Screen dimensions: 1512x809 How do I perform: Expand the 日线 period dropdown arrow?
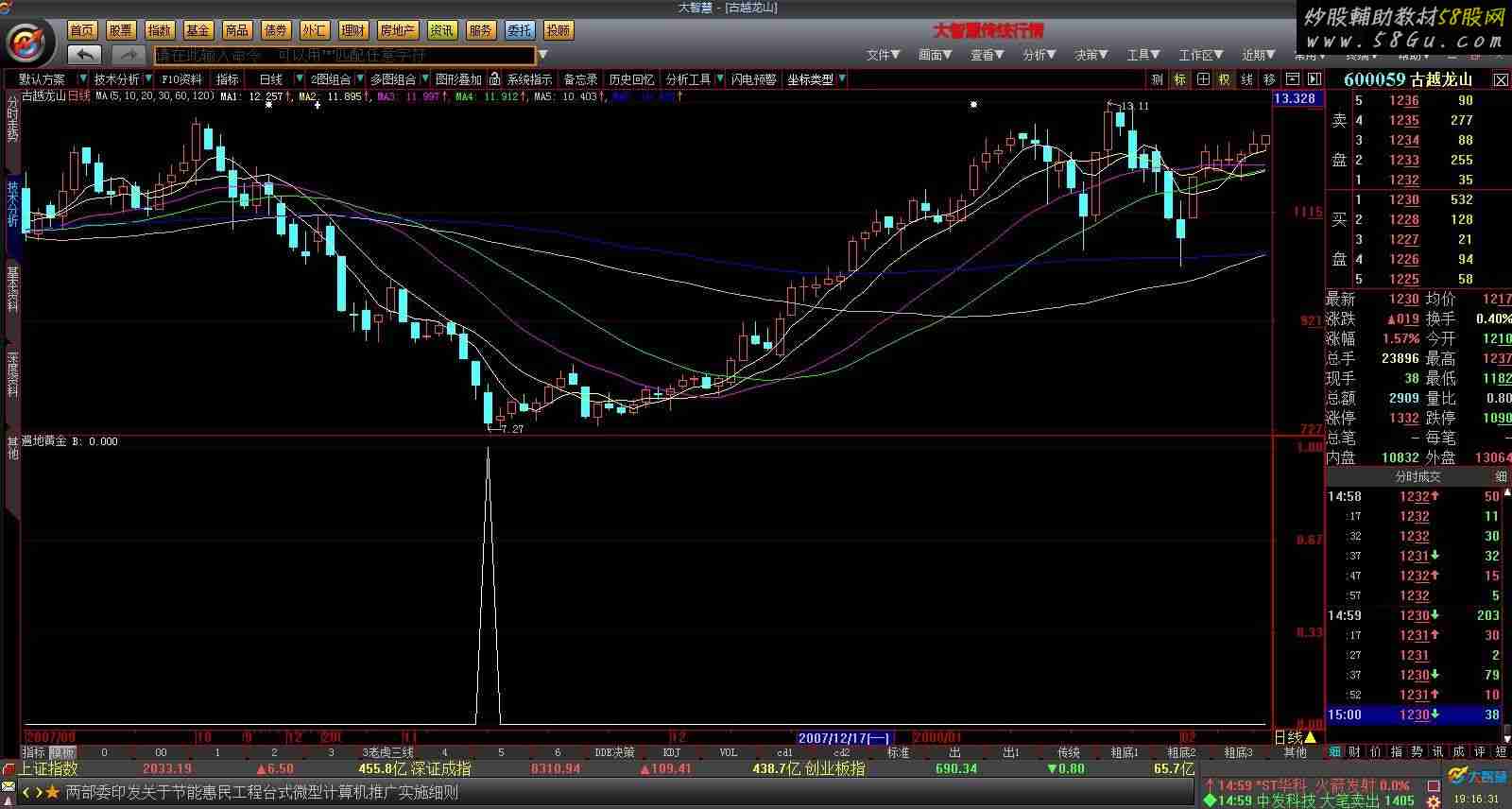pyautogui.click(x=300, y=79)
